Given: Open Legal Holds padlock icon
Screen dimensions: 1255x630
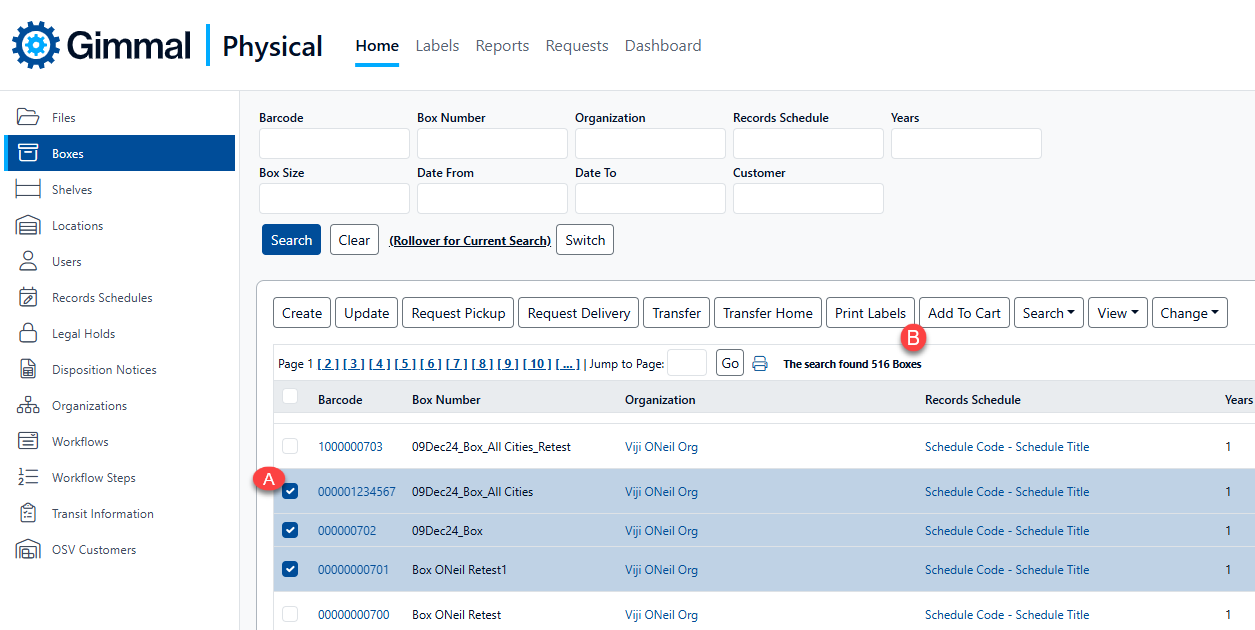Looking at the screenshot, I should pos(27,333).
